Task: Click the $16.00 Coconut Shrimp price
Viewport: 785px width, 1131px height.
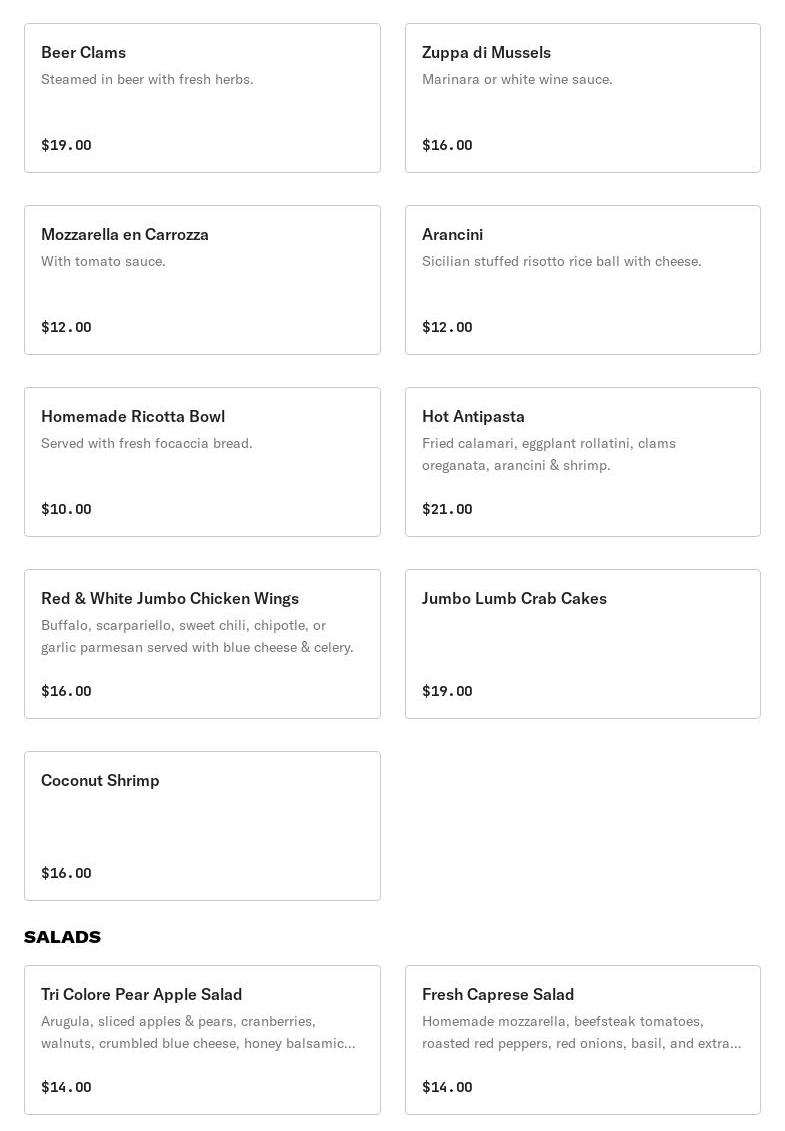Action: point(66,873)
